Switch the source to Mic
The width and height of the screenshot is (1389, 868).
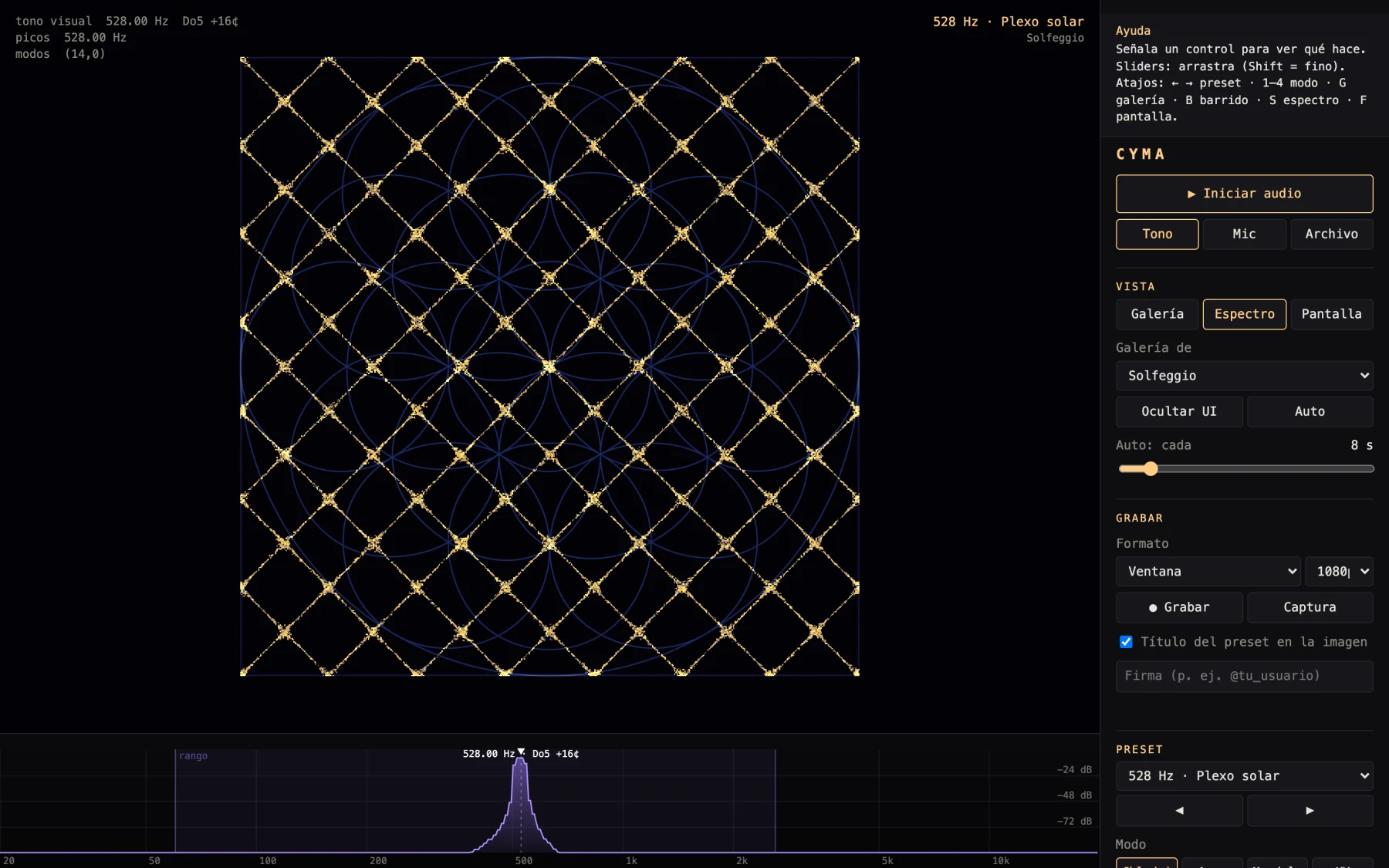point(1244,234)
